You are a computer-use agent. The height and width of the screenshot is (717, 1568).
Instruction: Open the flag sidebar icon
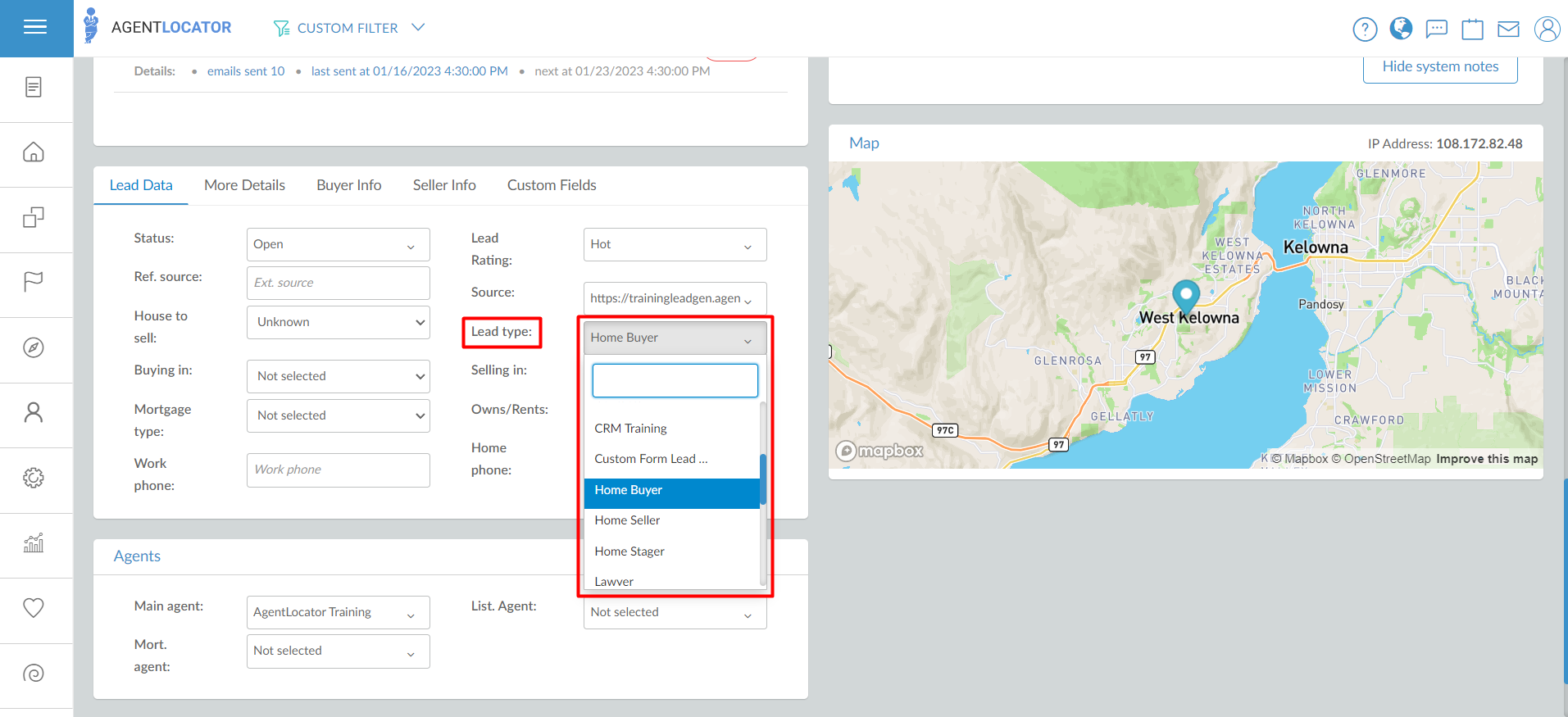[x=34, y=282]
